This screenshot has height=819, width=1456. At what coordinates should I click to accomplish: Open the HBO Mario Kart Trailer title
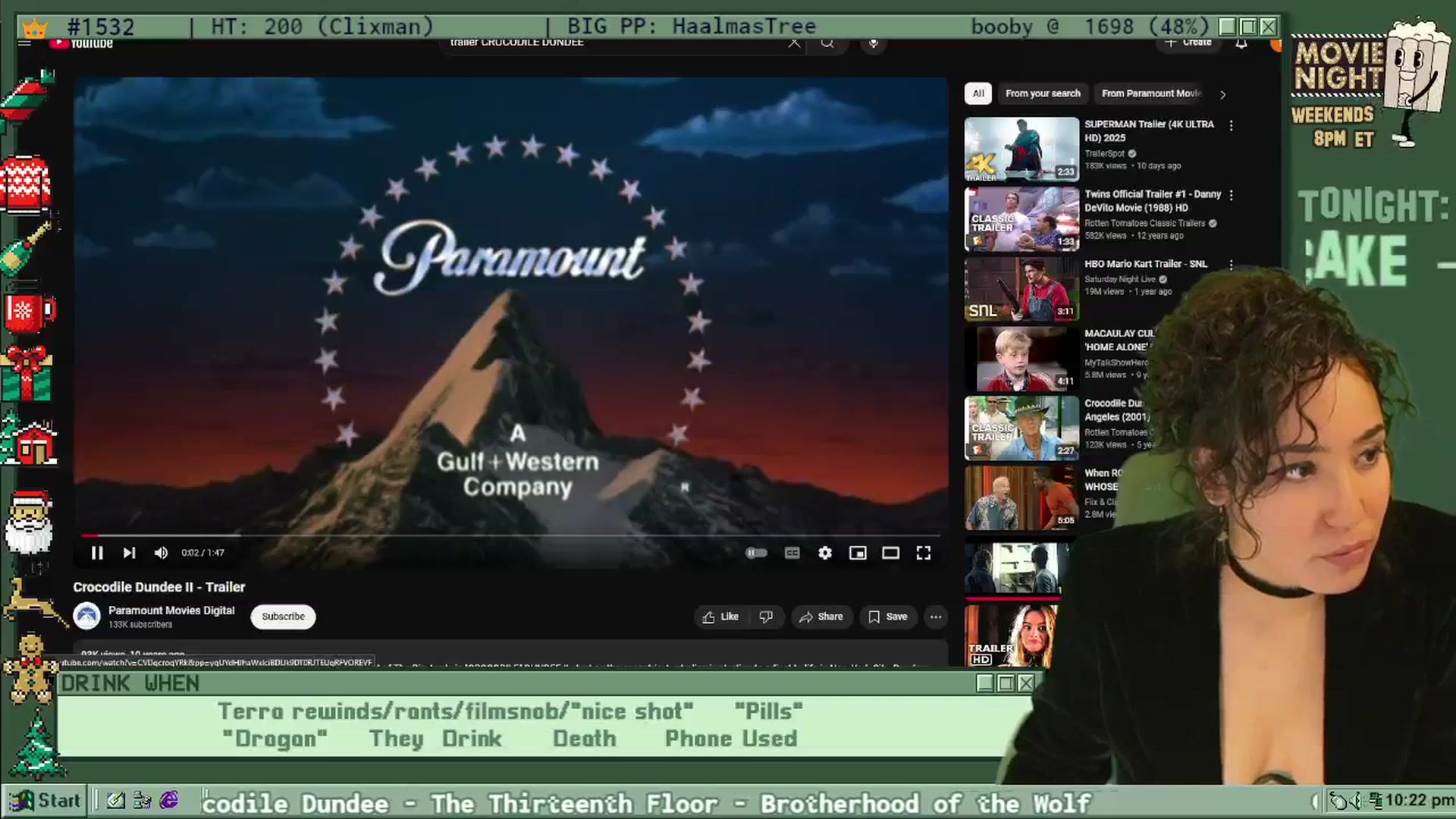(1146, 264)
